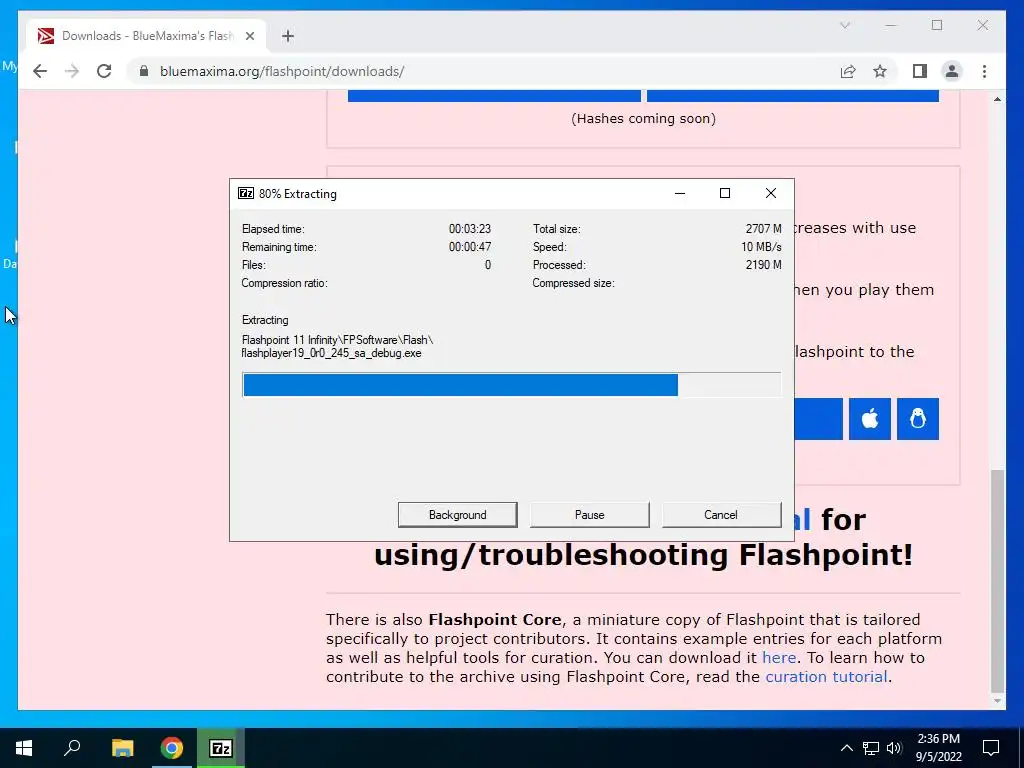Close the 7-Zip Extracting dialog
Image resolution: width=1024 pixels, height=768 pixels.
[771, 193]
